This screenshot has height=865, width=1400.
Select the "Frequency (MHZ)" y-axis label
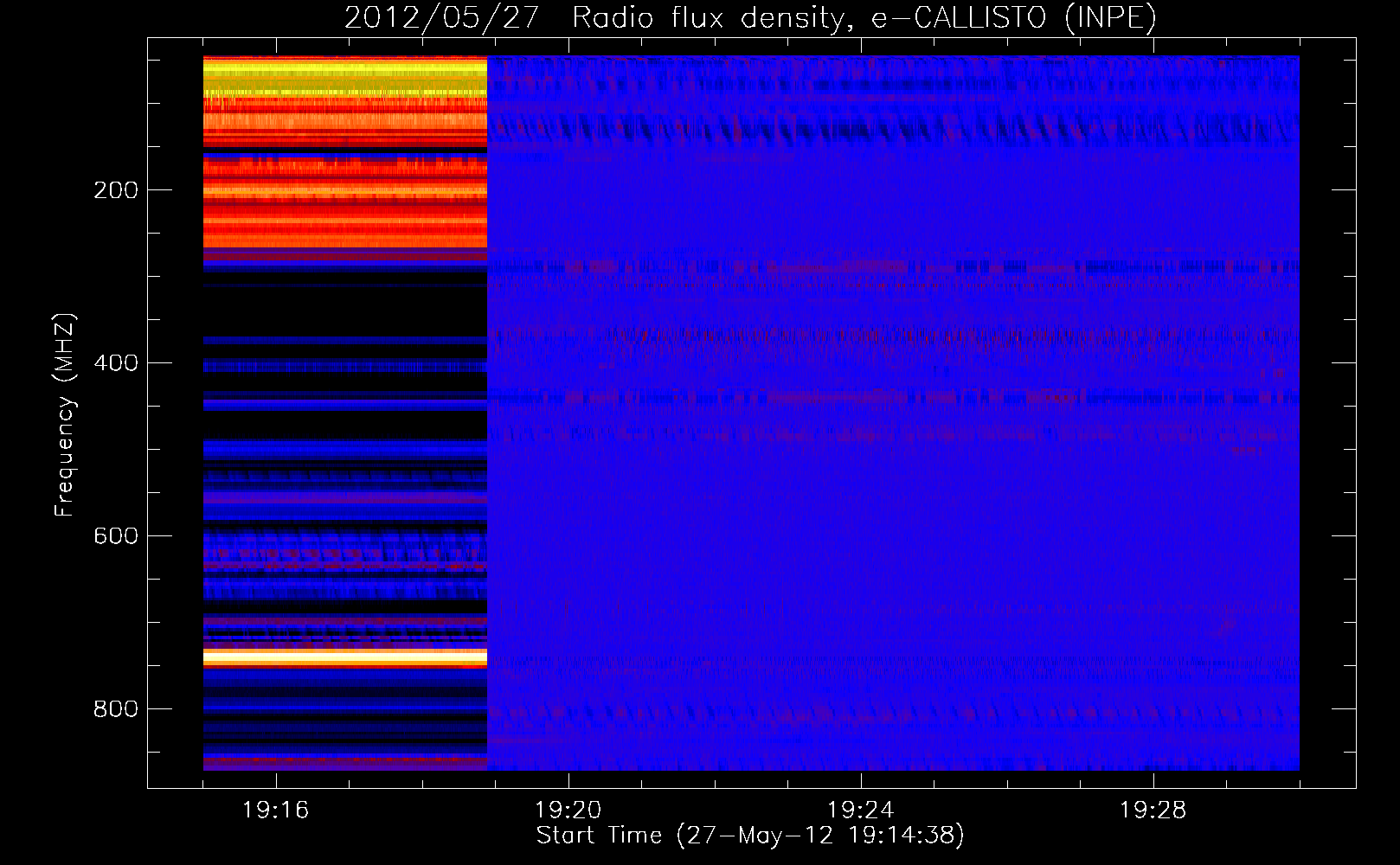(x=65, y=415)
